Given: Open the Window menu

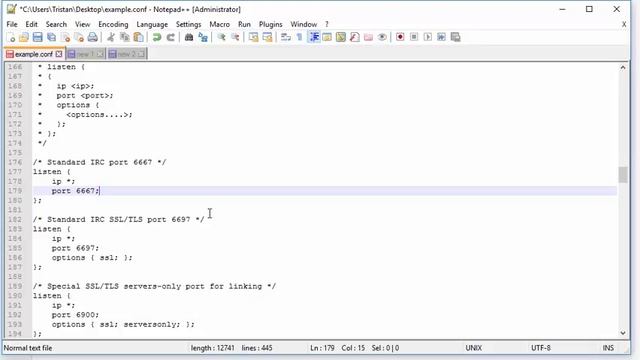Looking at the screenshot, I should coord(303,24).
